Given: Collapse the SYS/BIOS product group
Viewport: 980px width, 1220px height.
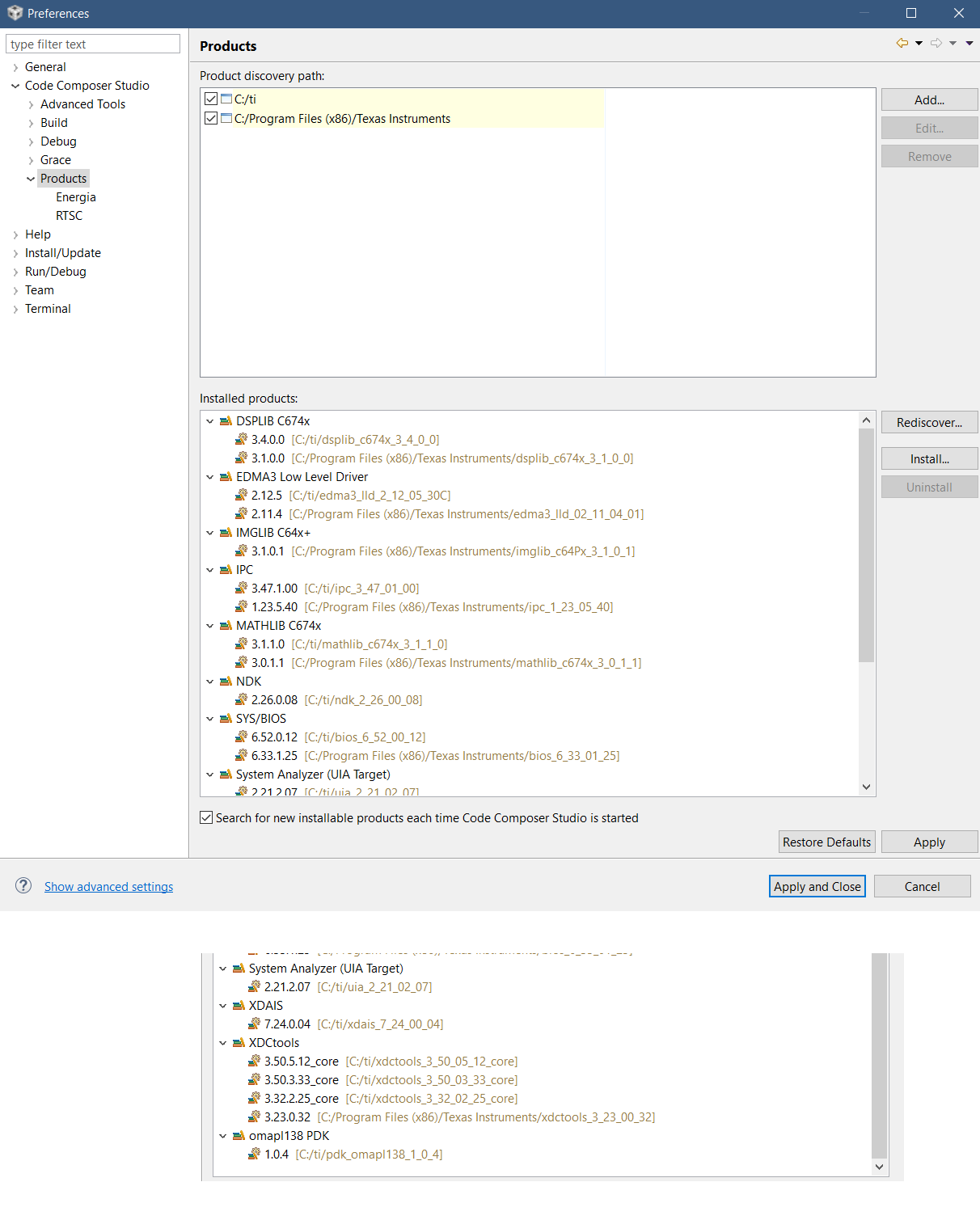Looking at the screenshot, I should coord(210,719).
